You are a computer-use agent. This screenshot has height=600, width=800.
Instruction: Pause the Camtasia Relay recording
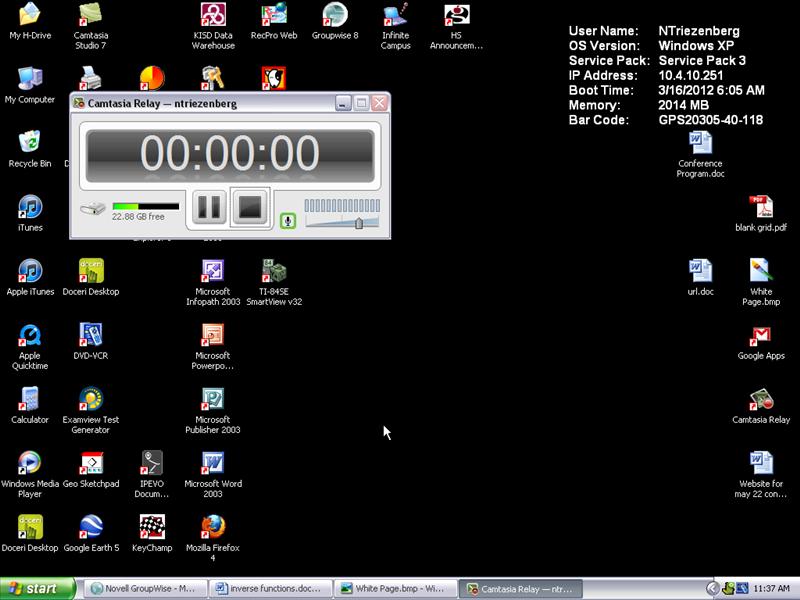coord(209,207)
